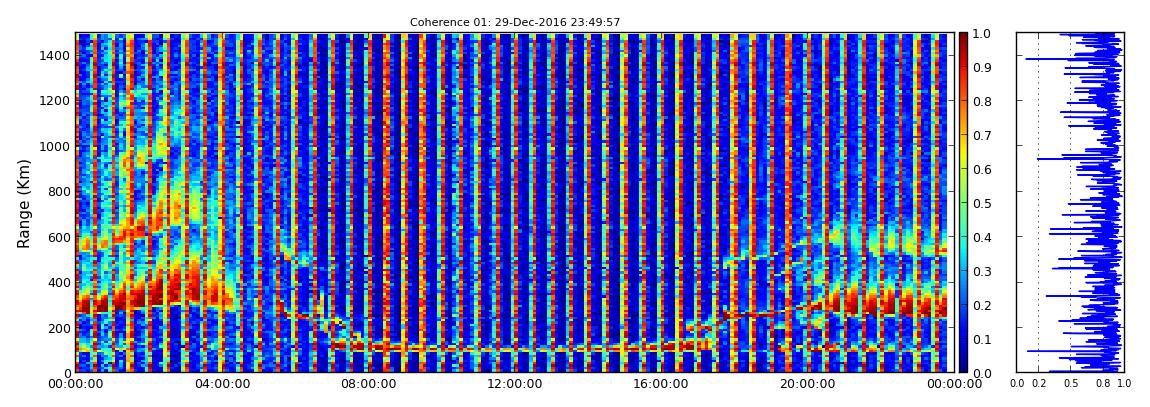
Task: Click the 0.3 colorbar tick label
Action: point(984,271)
